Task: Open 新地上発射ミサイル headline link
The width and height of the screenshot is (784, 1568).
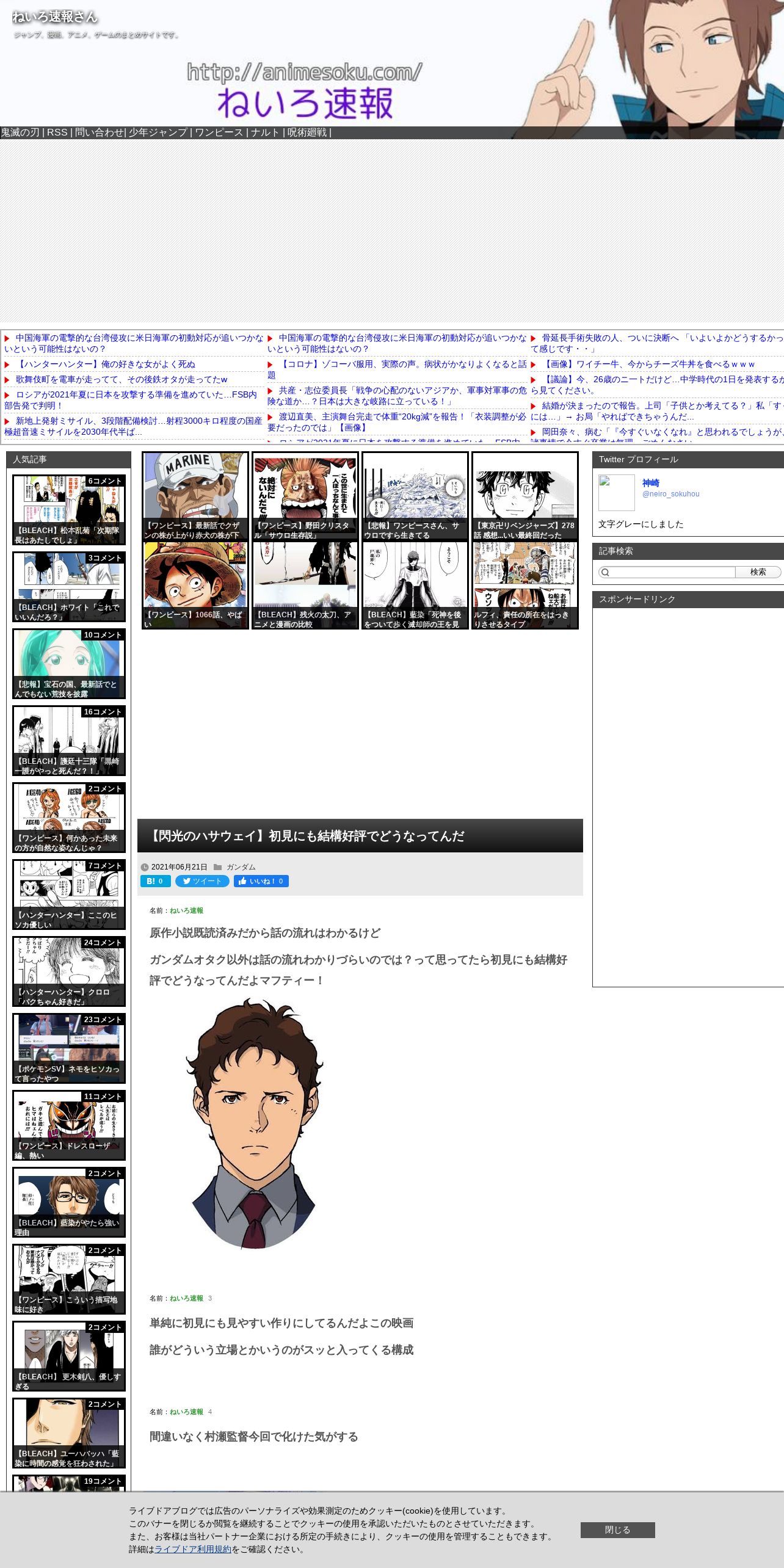Action: click(133, 426)
